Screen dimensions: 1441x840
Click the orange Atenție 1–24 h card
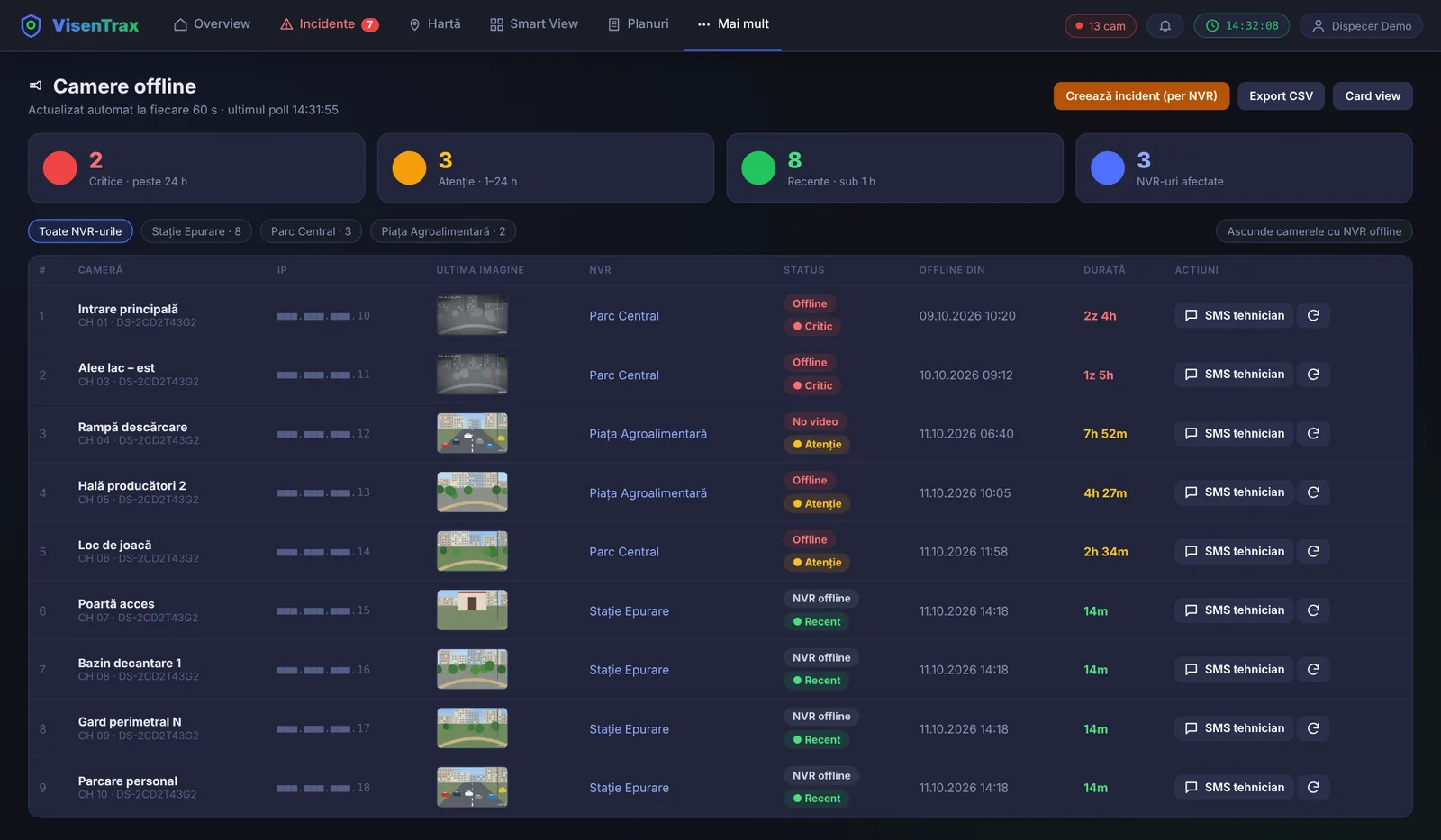(546, 168)
